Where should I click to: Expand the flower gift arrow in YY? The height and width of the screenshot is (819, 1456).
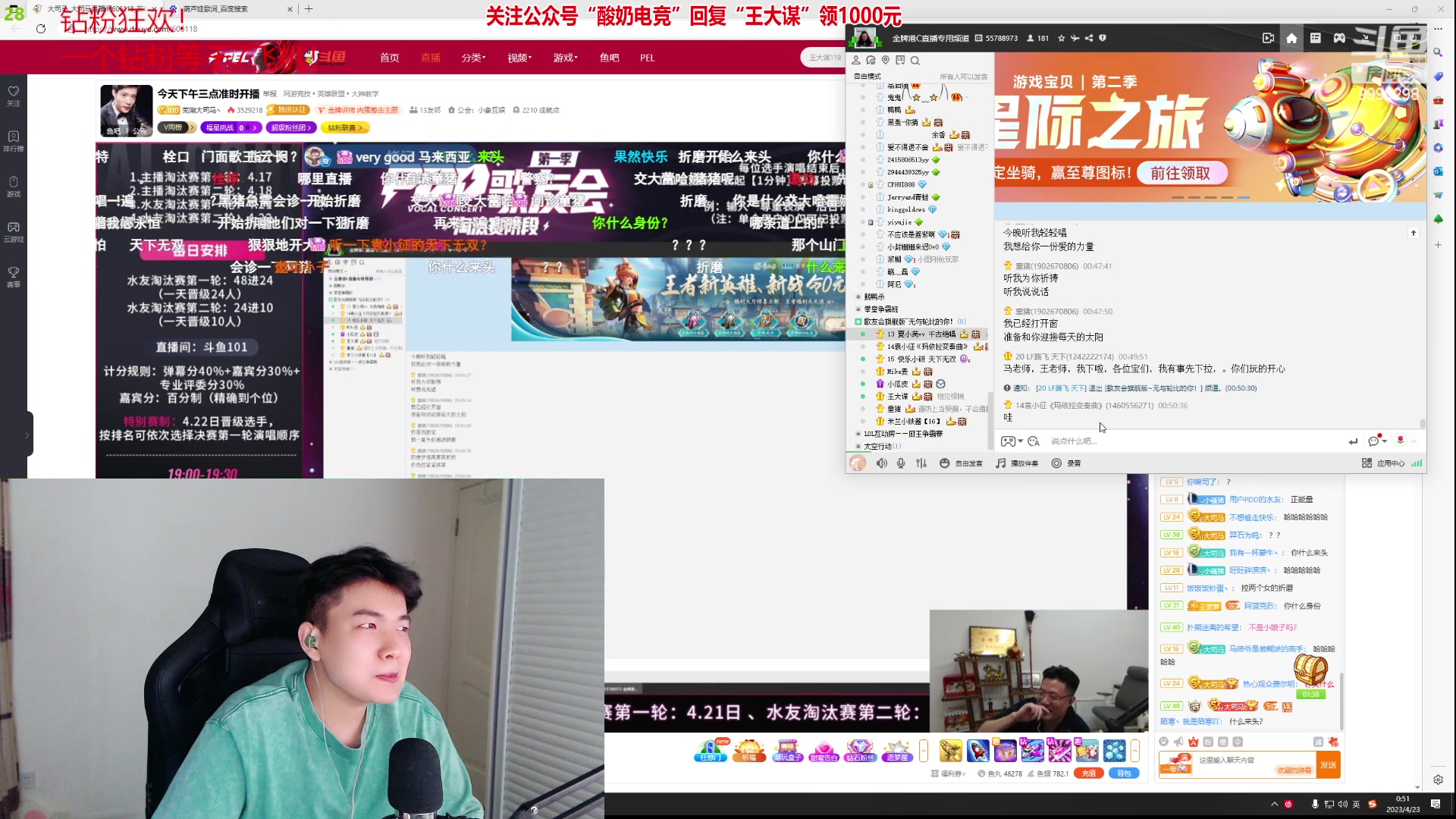point(1414,441)
